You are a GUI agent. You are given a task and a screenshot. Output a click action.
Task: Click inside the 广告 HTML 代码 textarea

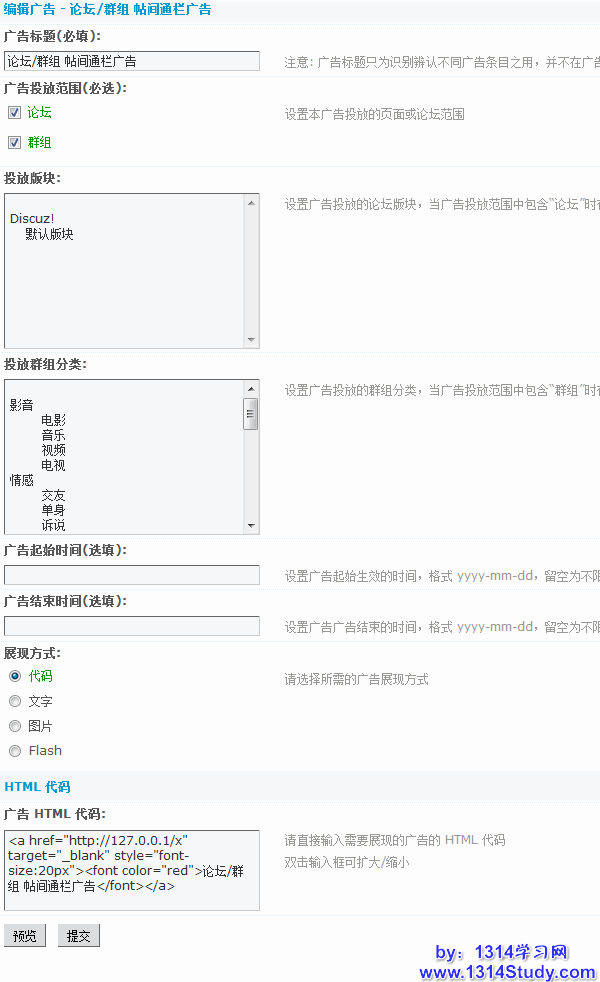coord(131,870)
